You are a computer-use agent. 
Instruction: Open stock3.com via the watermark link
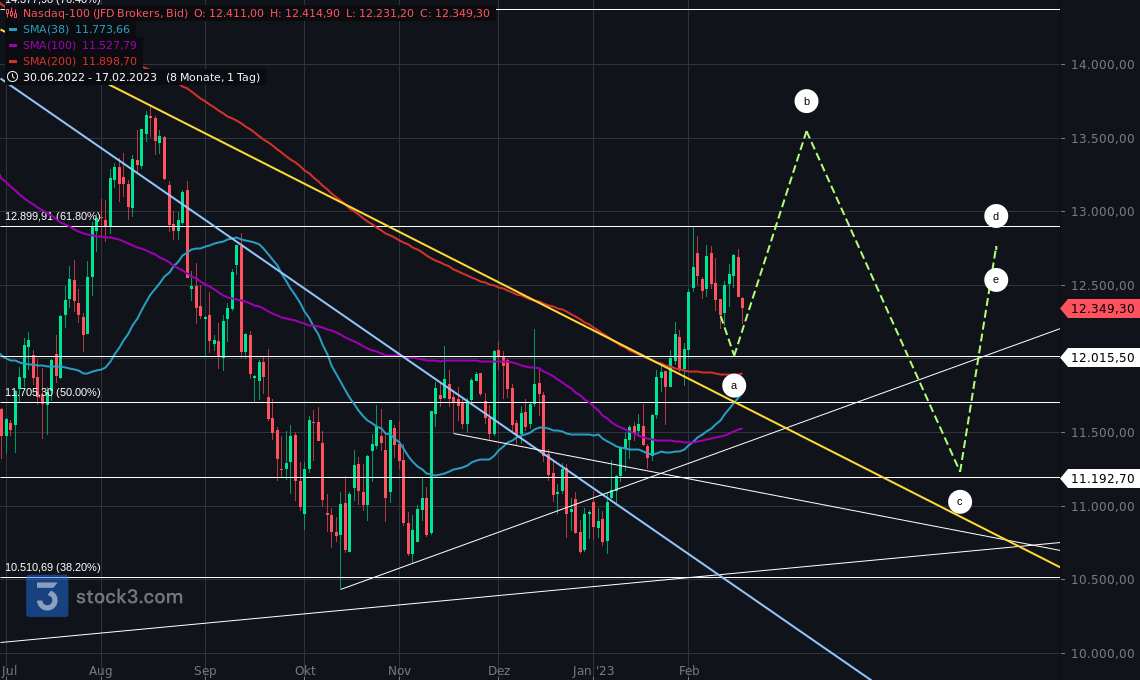[129, 597]
